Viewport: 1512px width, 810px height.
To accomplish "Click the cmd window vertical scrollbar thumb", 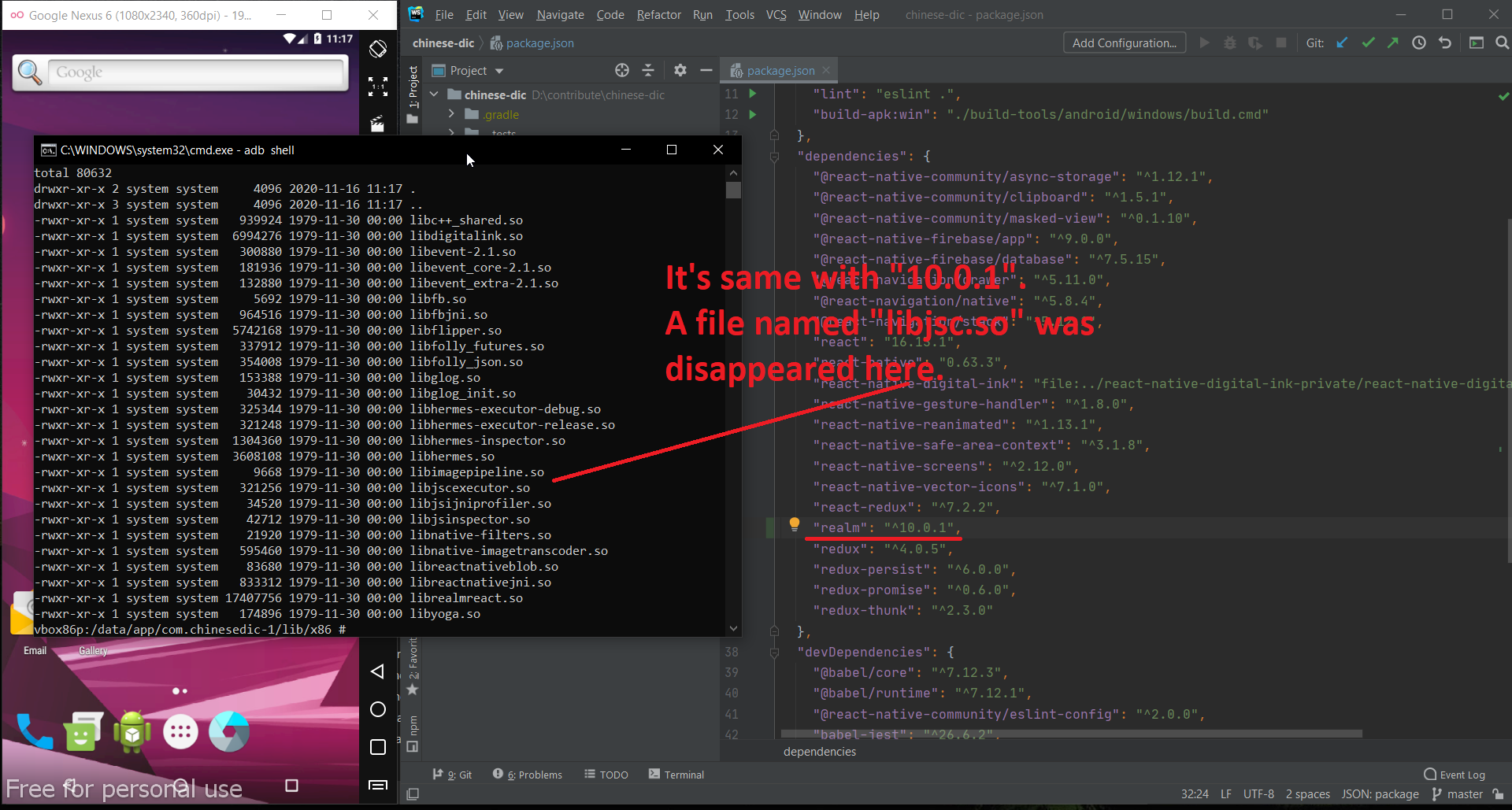I will pyautogui.click(x=733, y=190).
